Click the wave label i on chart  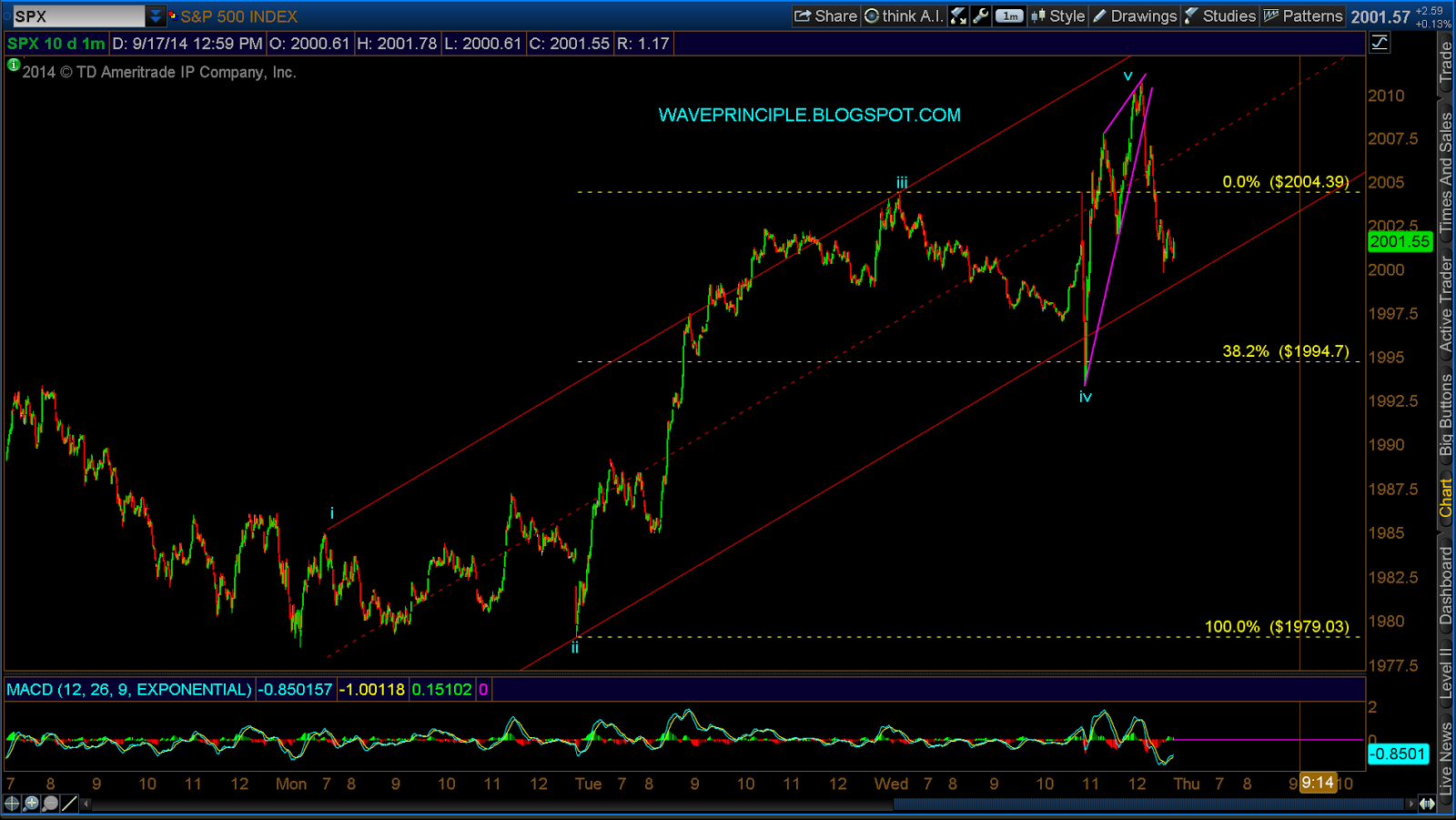332,513
